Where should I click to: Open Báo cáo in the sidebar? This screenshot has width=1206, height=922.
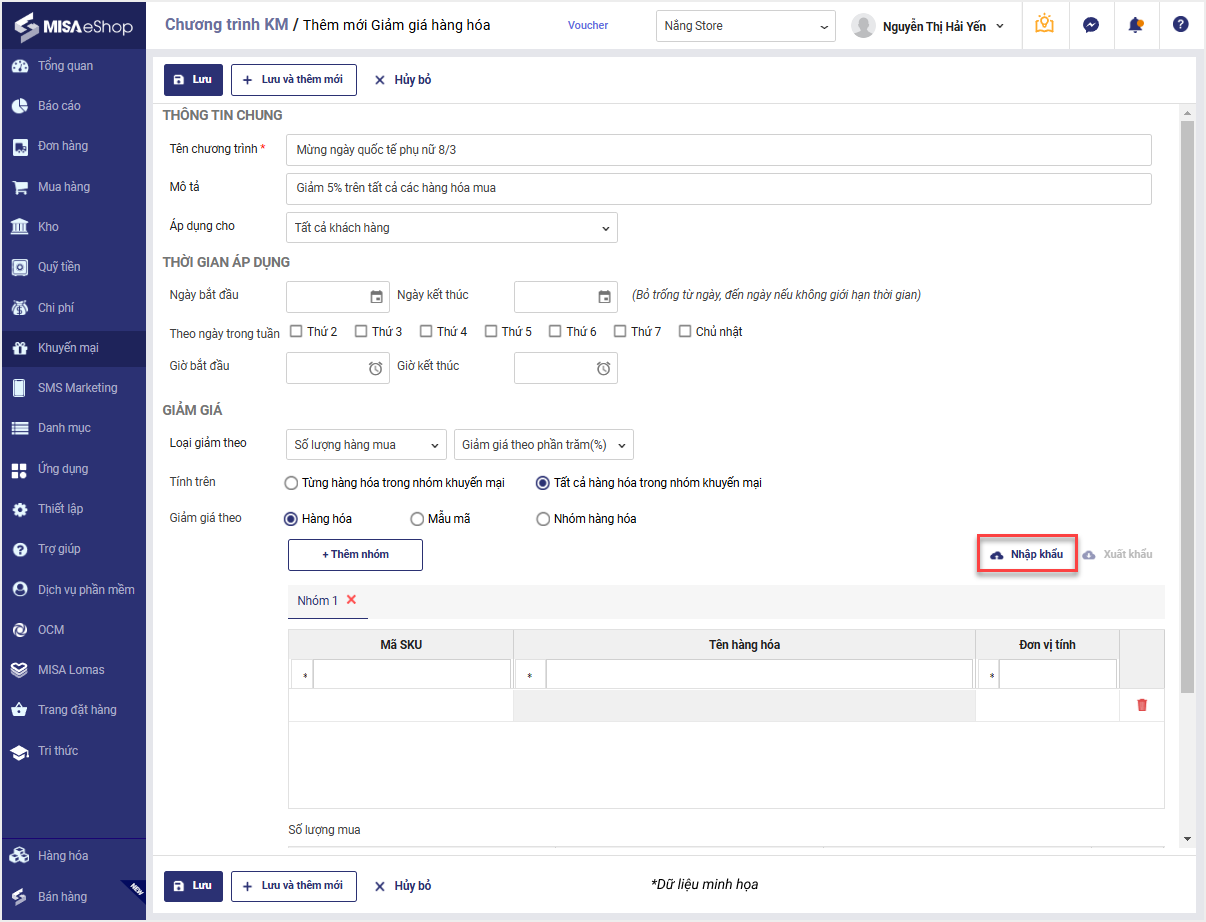point(59,106)
